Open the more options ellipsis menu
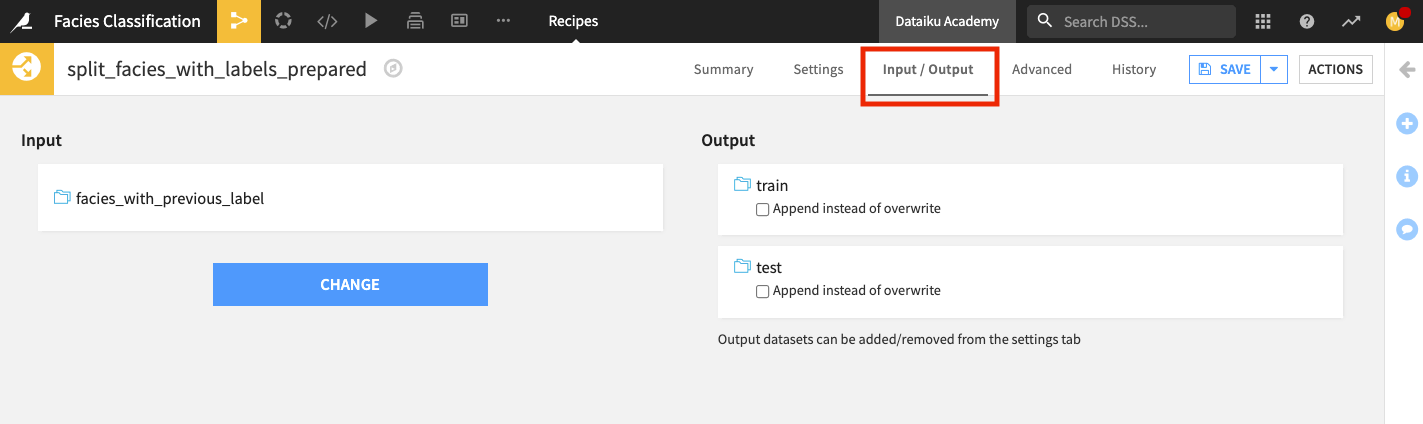This screenshot has height=424, width=1423. 504,21
